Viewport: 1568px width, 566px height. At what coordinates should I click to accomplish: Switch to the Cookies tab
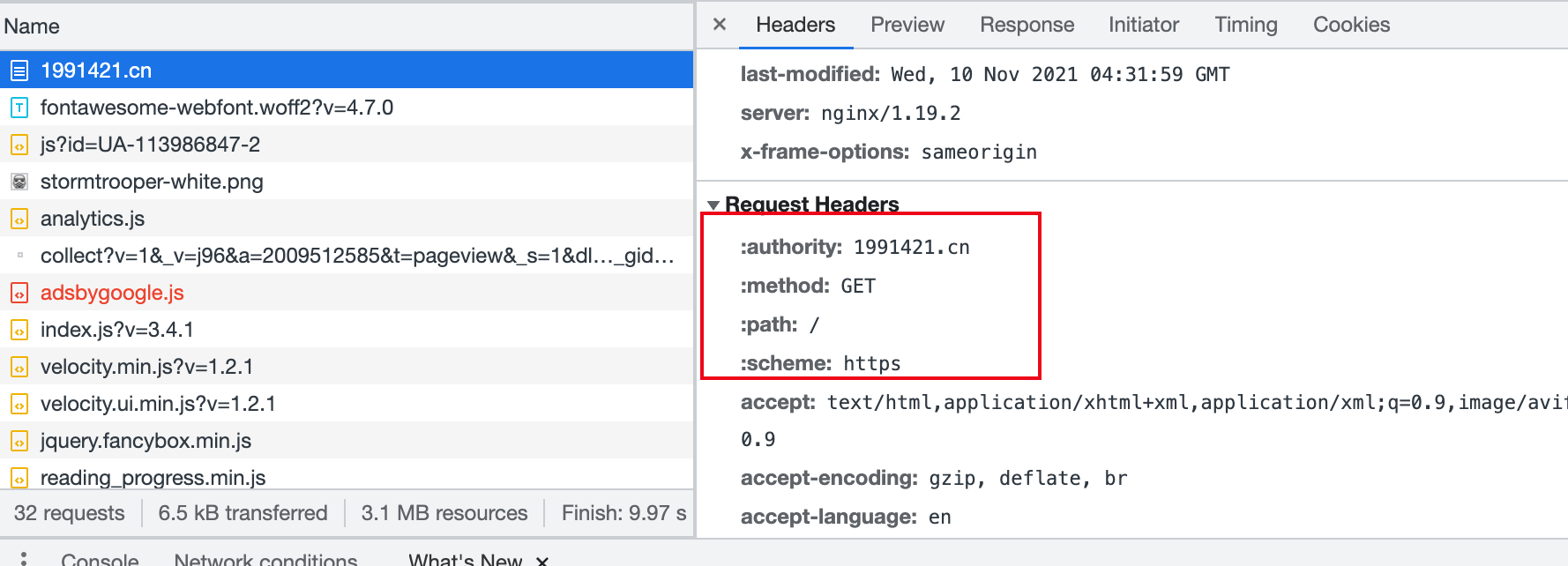1351,25
